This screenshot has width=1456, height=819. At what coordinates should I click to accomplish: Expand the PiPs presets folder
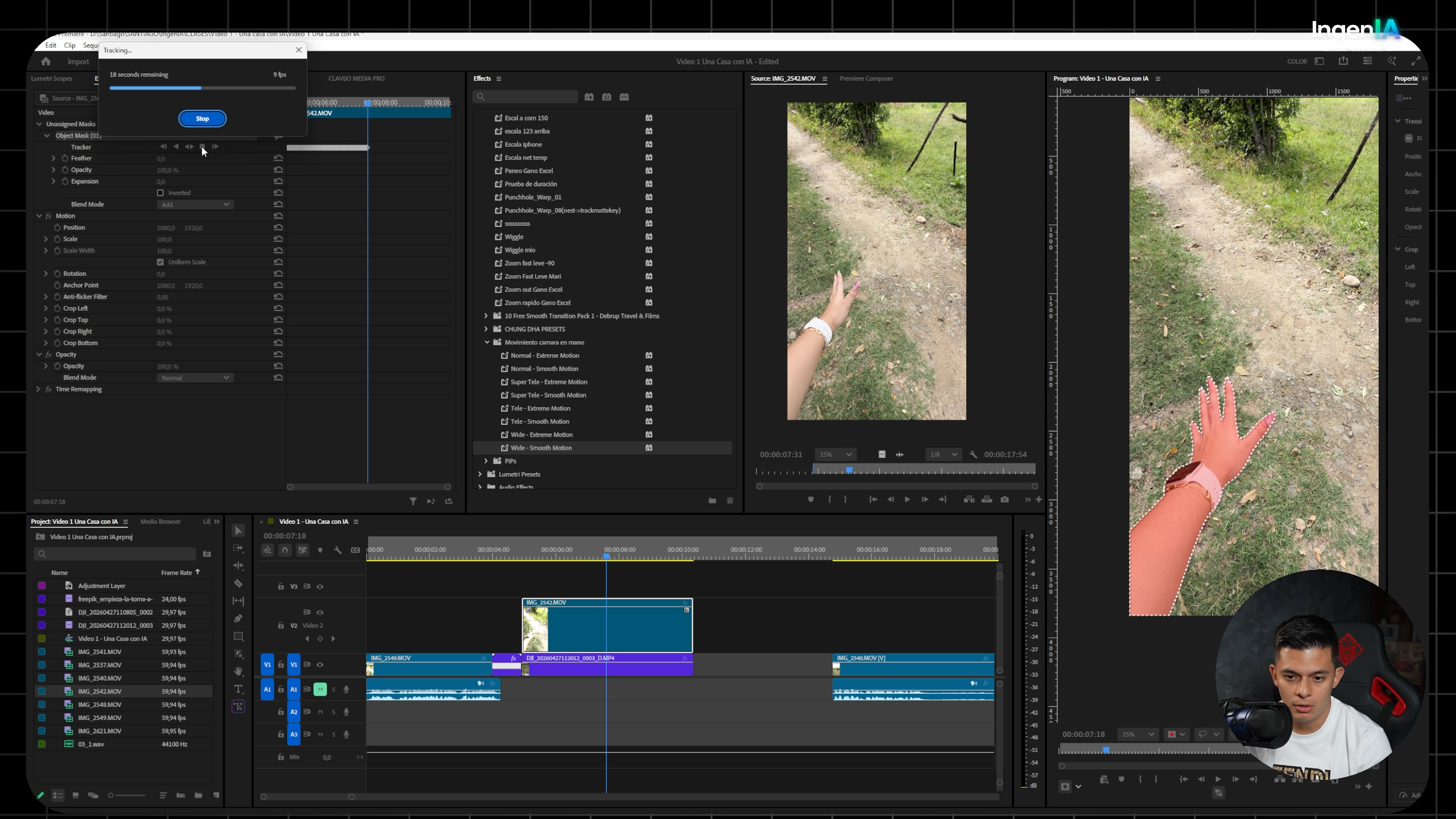pos(486,461)
